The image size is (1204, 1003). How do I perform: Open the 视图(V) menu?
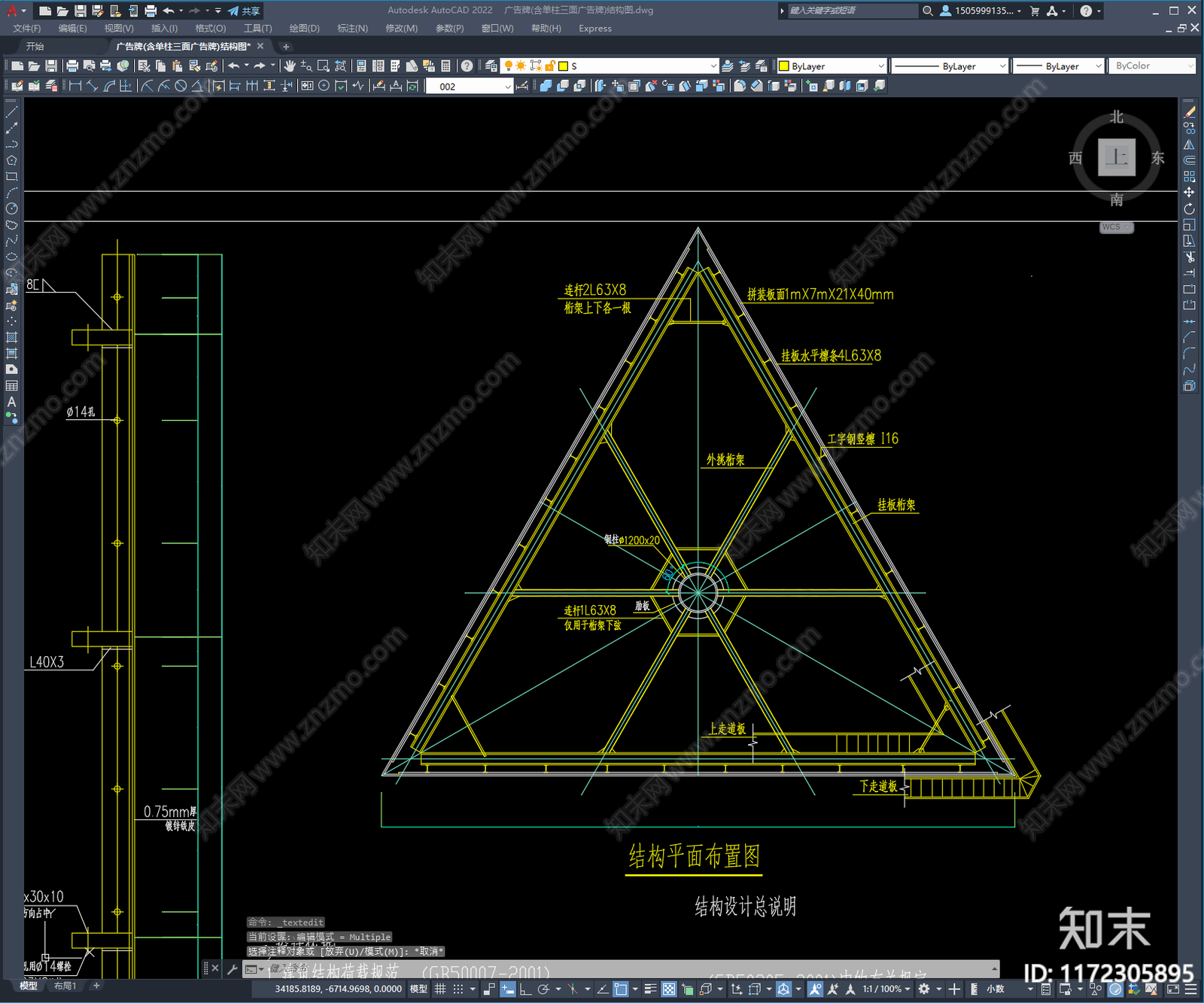coord(119,29)
